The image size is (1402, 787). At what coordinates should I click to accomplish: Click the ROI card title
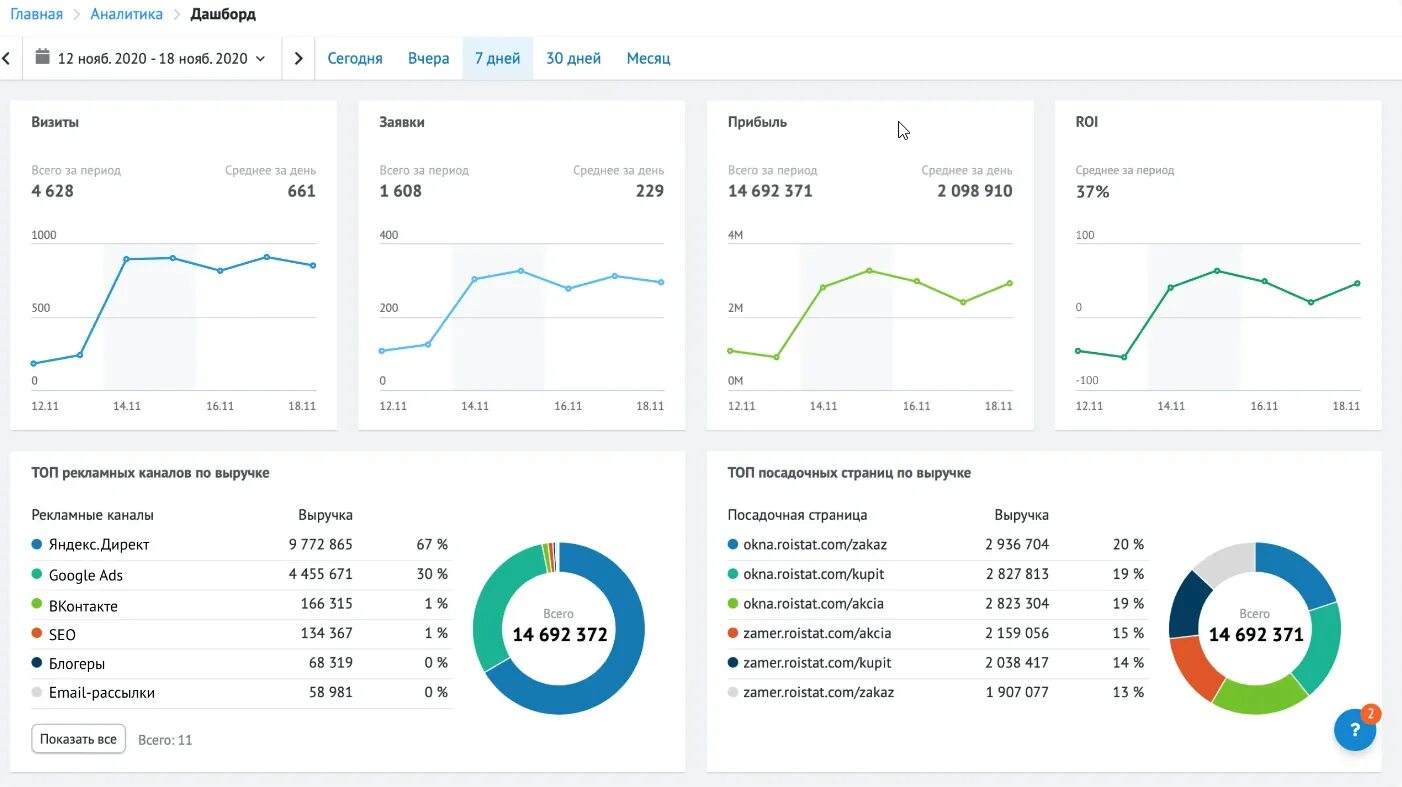(x=1087, y=122)
